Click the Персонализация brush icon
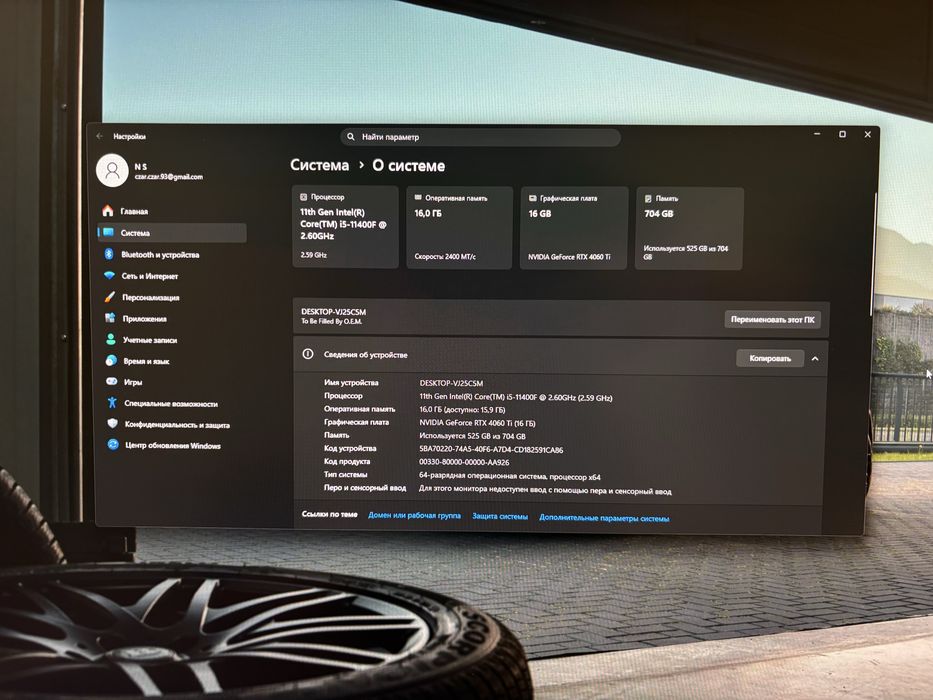Screen dimensions: 933x700 pos(109,296)
